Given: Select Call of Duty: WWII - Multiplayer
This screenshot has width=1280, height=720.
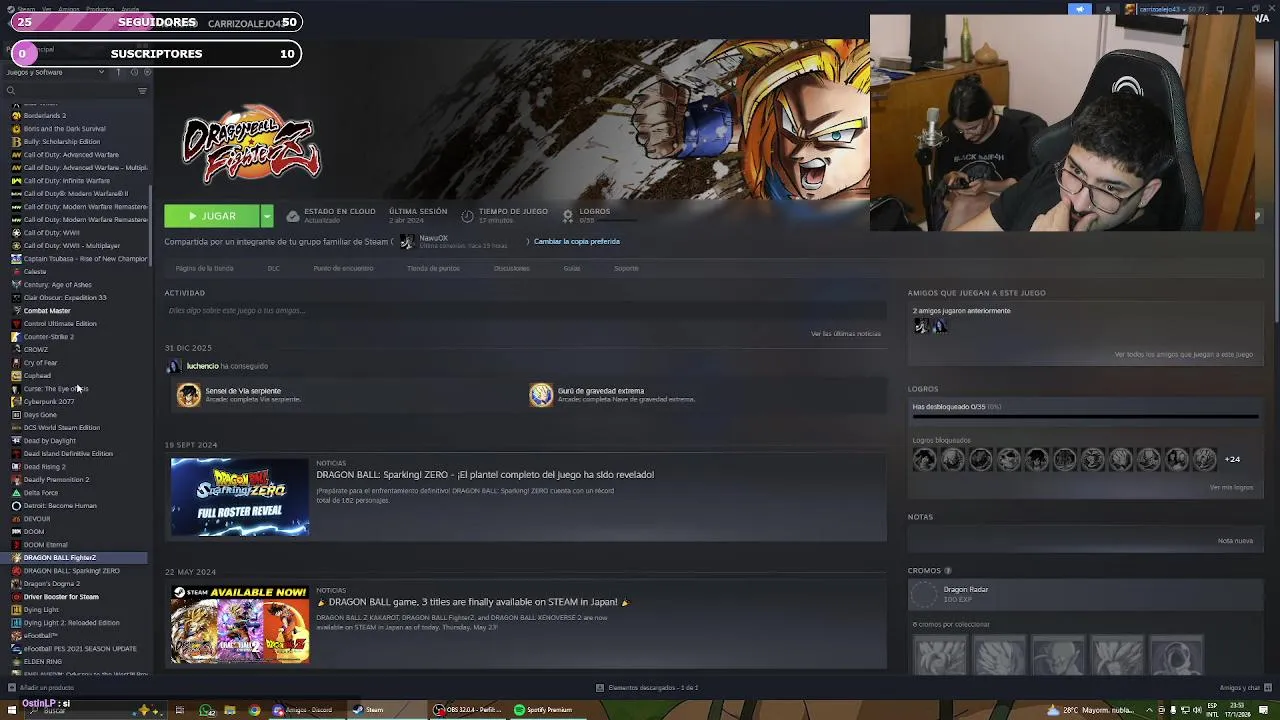Looking at the screenshot, I should click(71, 246).
